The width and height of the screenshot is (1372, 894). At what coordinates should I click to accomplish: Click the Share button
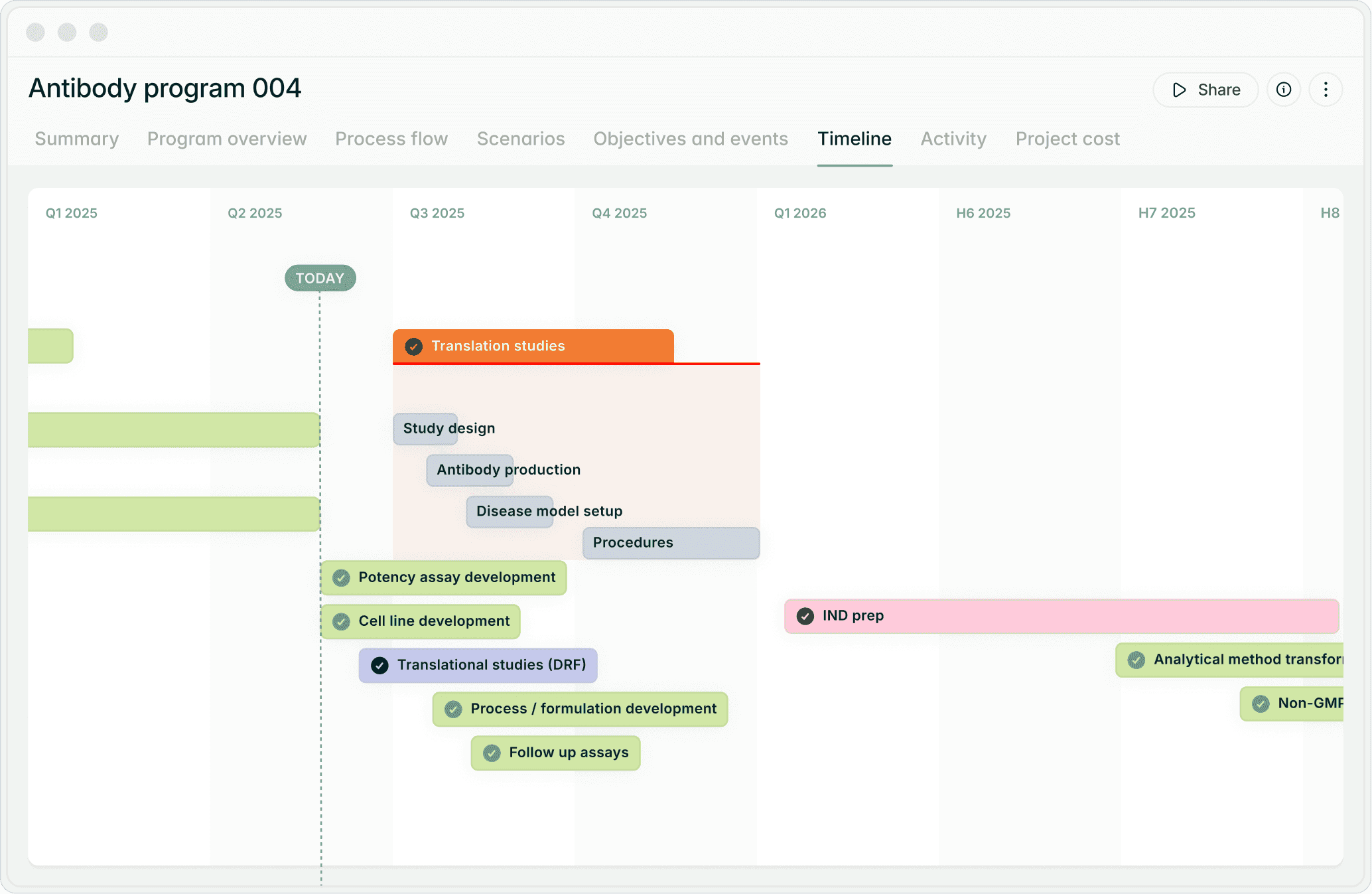tap(1205, 90)
